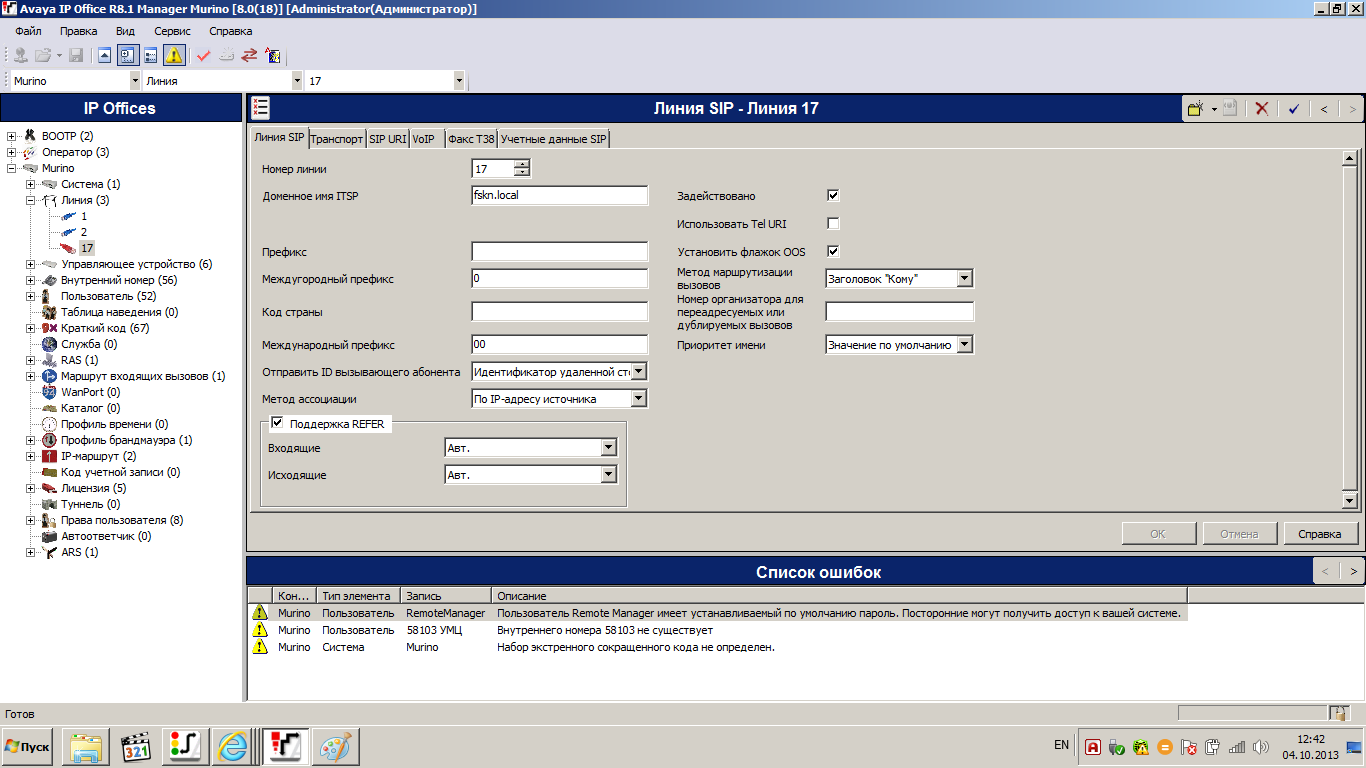Toggle the yellow warning error pane icon
The height and width of the screenshot is (768, 1366).
[x=174, y=55]
